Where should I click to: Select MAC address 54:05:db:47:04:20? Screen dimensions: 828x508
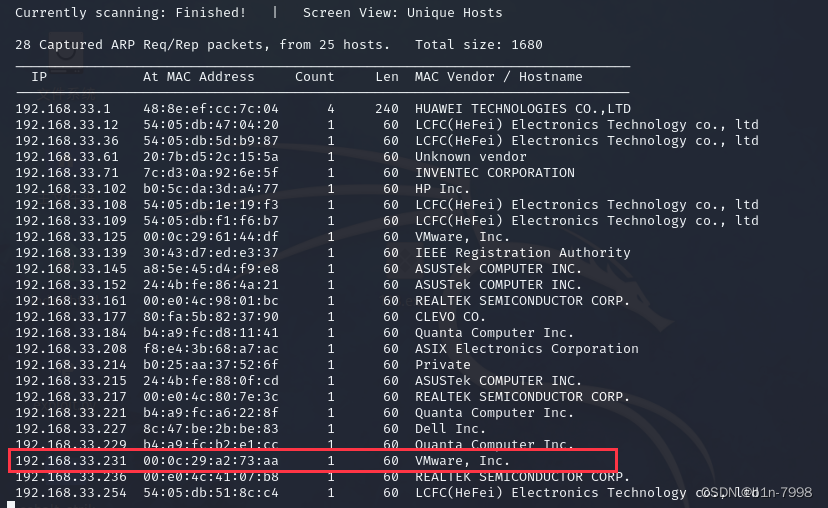211,125
